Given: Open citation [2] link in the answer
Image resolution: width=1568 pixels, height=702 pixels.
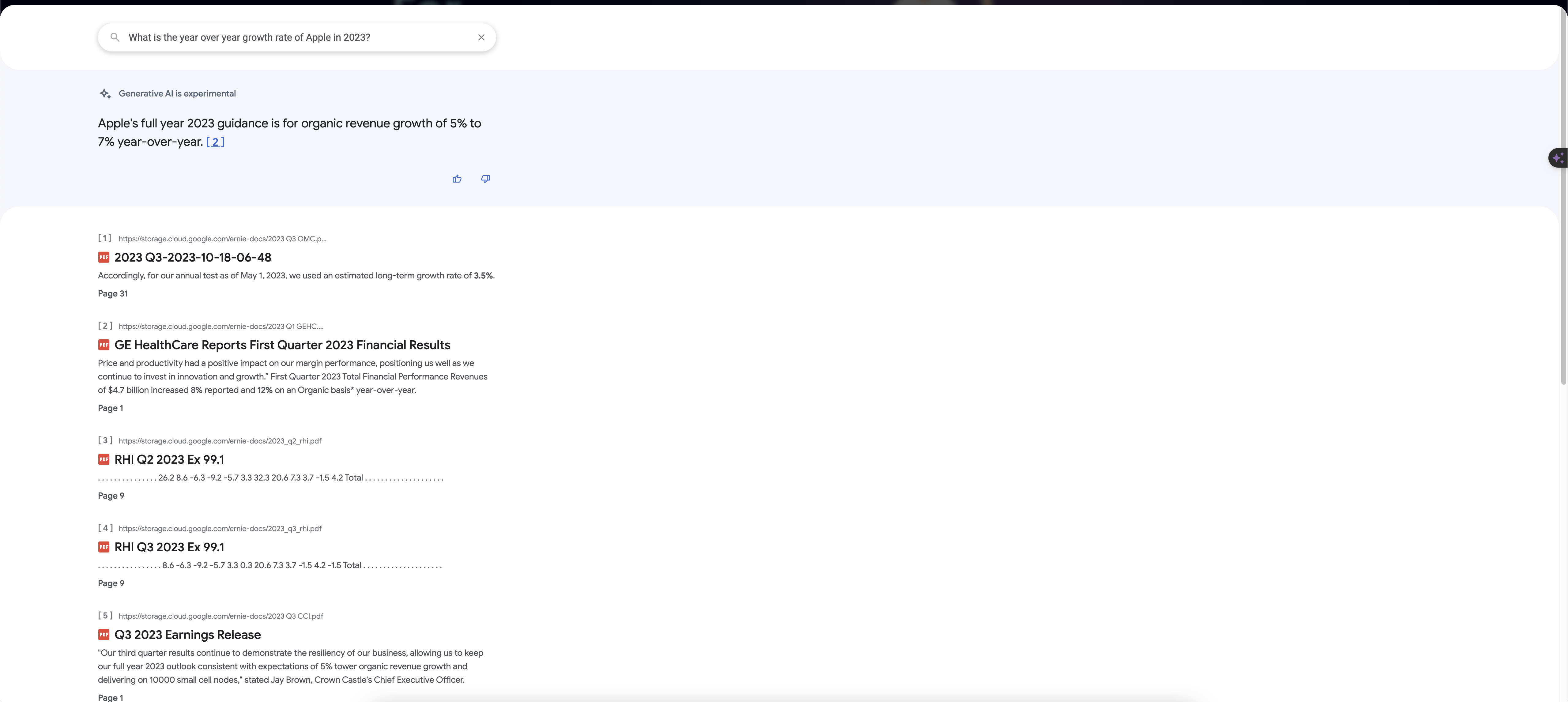Looking at the screenshot, I should pos(215,142).
